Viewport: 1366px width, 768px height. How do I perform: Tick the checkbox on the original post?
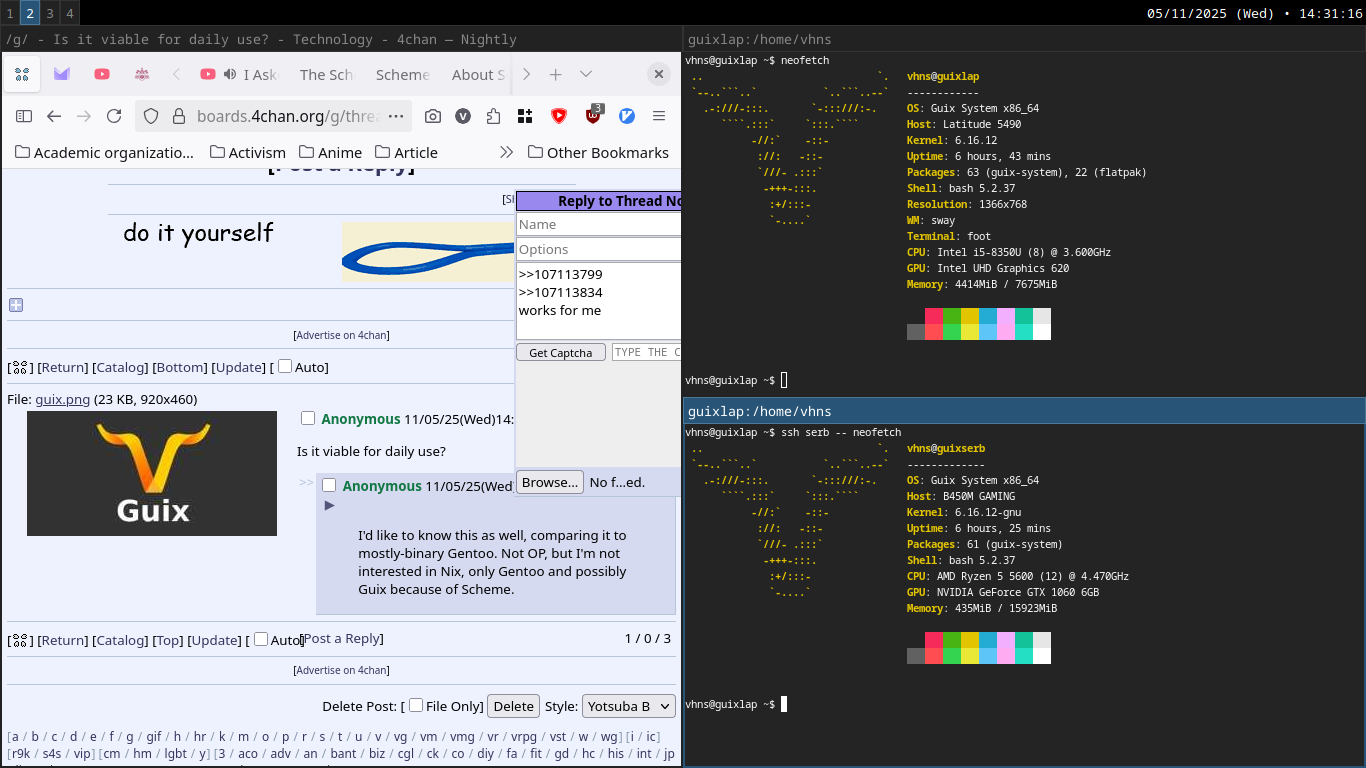(308, 418)
